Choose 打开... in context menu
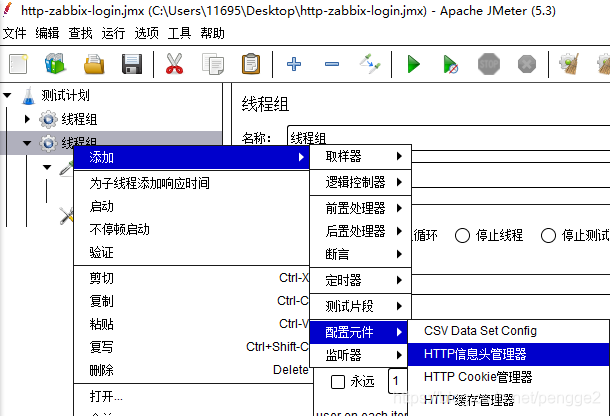This screenshot has height=416, width=610. click(x=191, y=396)
